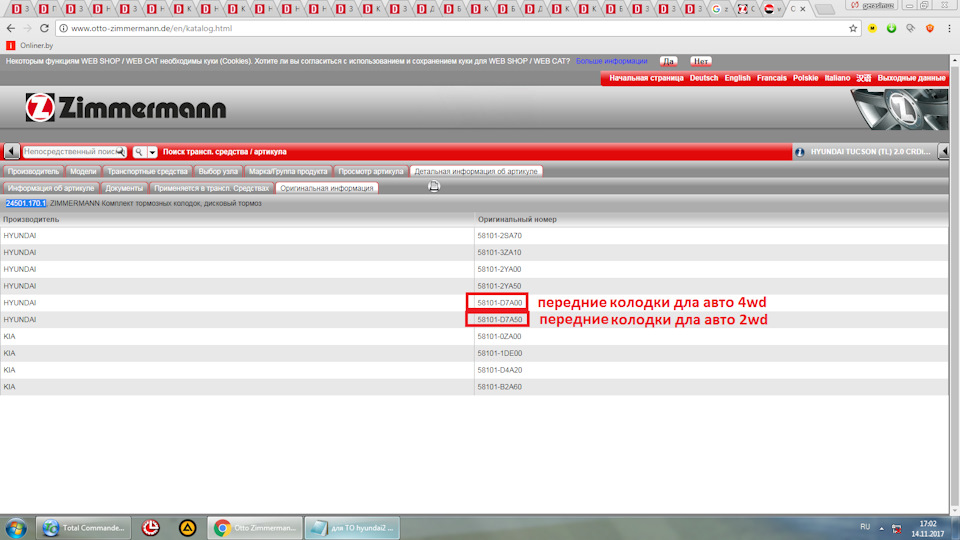Select the Оригинальная информация sub-tab
The width and height of the screenshot is (960, 540).
click(326, 188)
